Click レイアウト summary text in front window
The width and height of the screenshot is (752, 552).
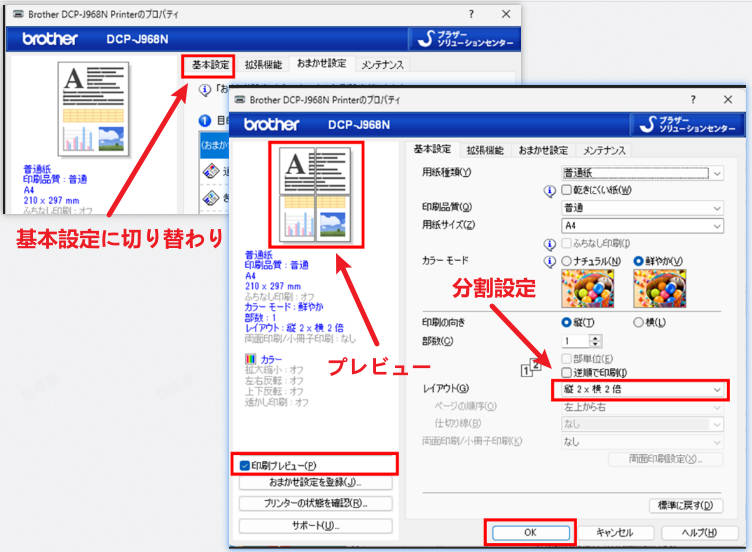click(x=294, y=328)
